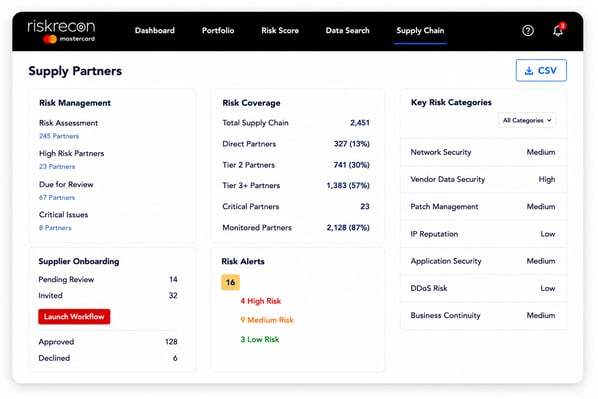This screenshot has height=399, width=598.
Task: Click the DDoS Risk category row
Action: click(483, 288)
